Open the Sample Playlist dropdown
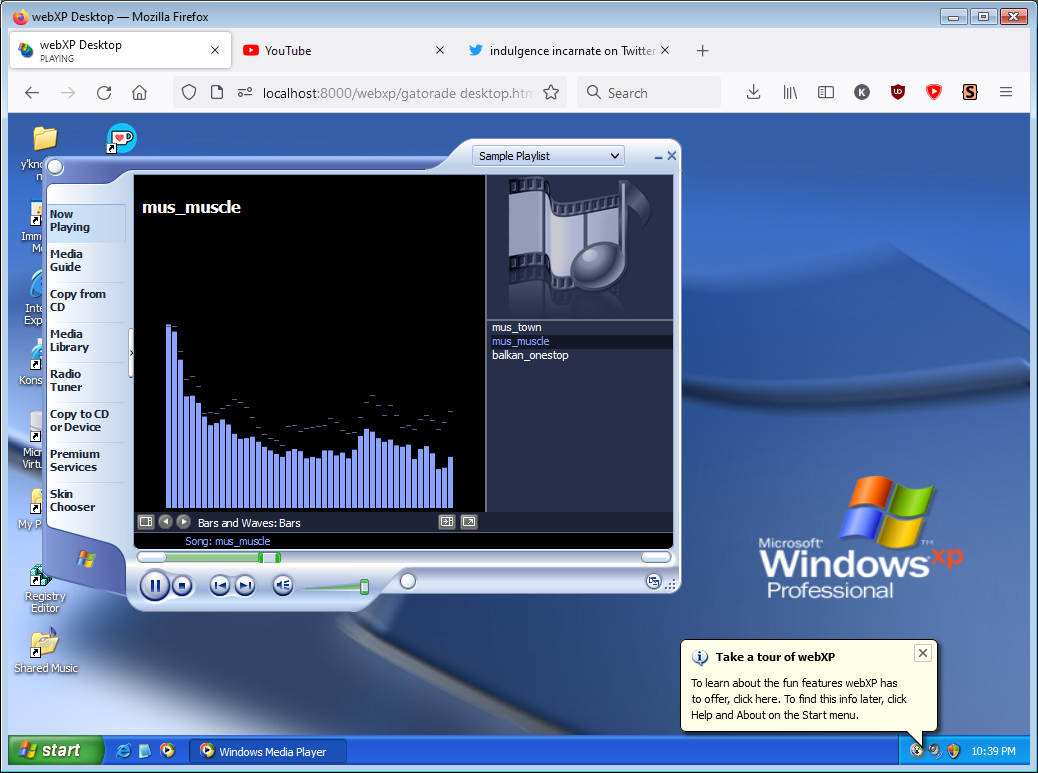The width and height of the screenshot is (1038, 773). (548, 156)
